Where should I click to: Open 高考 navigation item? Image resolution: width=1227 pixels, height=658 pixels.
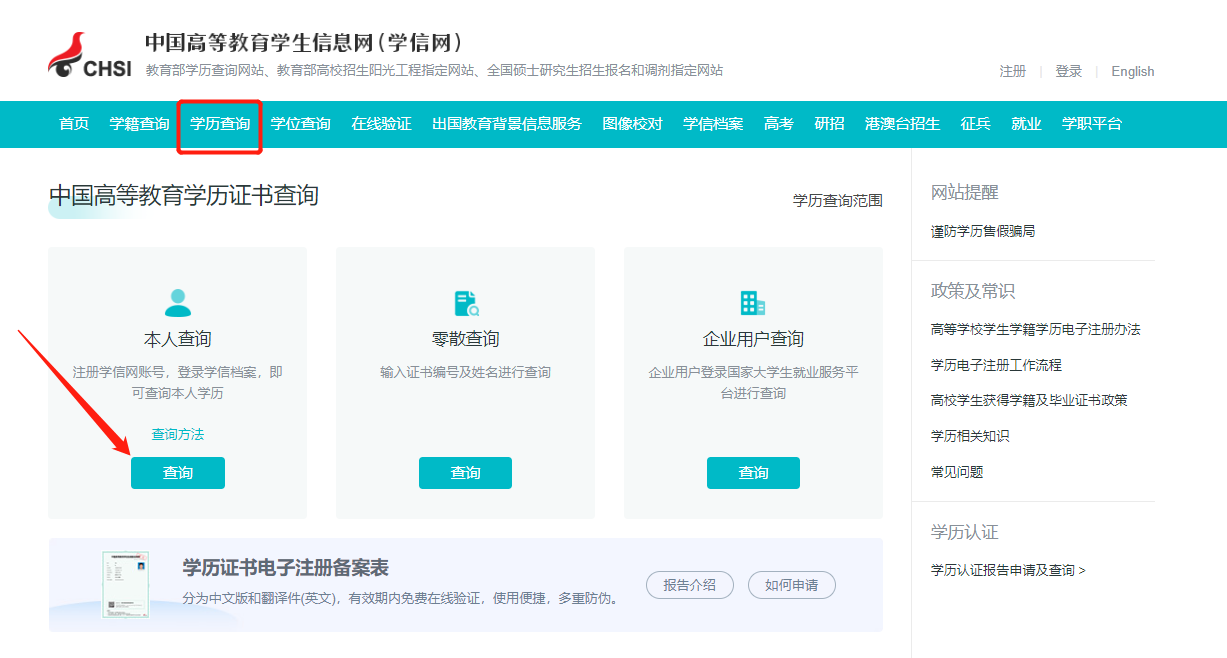[x=779, y=124]
